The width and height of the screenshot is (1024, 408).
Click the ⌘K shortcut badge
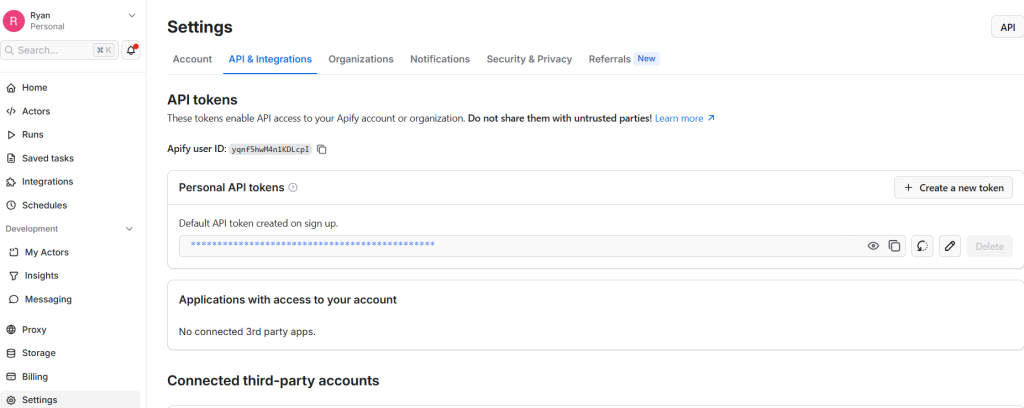pyautogui.click(x=103, y=50)
